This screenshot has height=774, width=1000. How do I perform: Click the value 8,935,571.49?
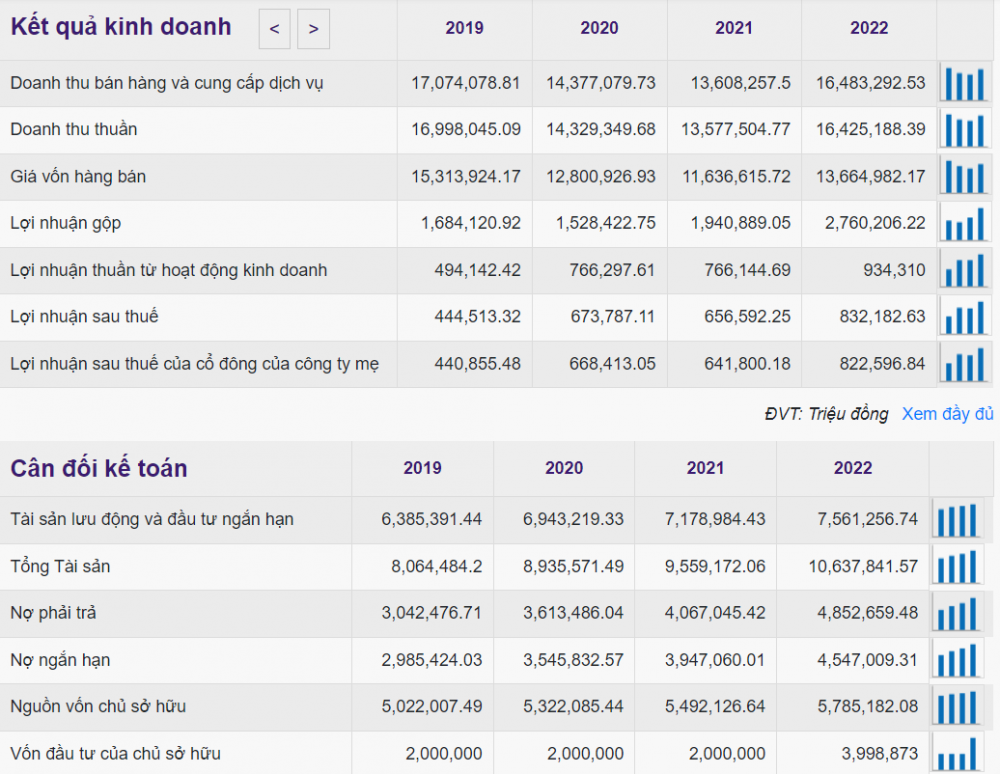573,566
